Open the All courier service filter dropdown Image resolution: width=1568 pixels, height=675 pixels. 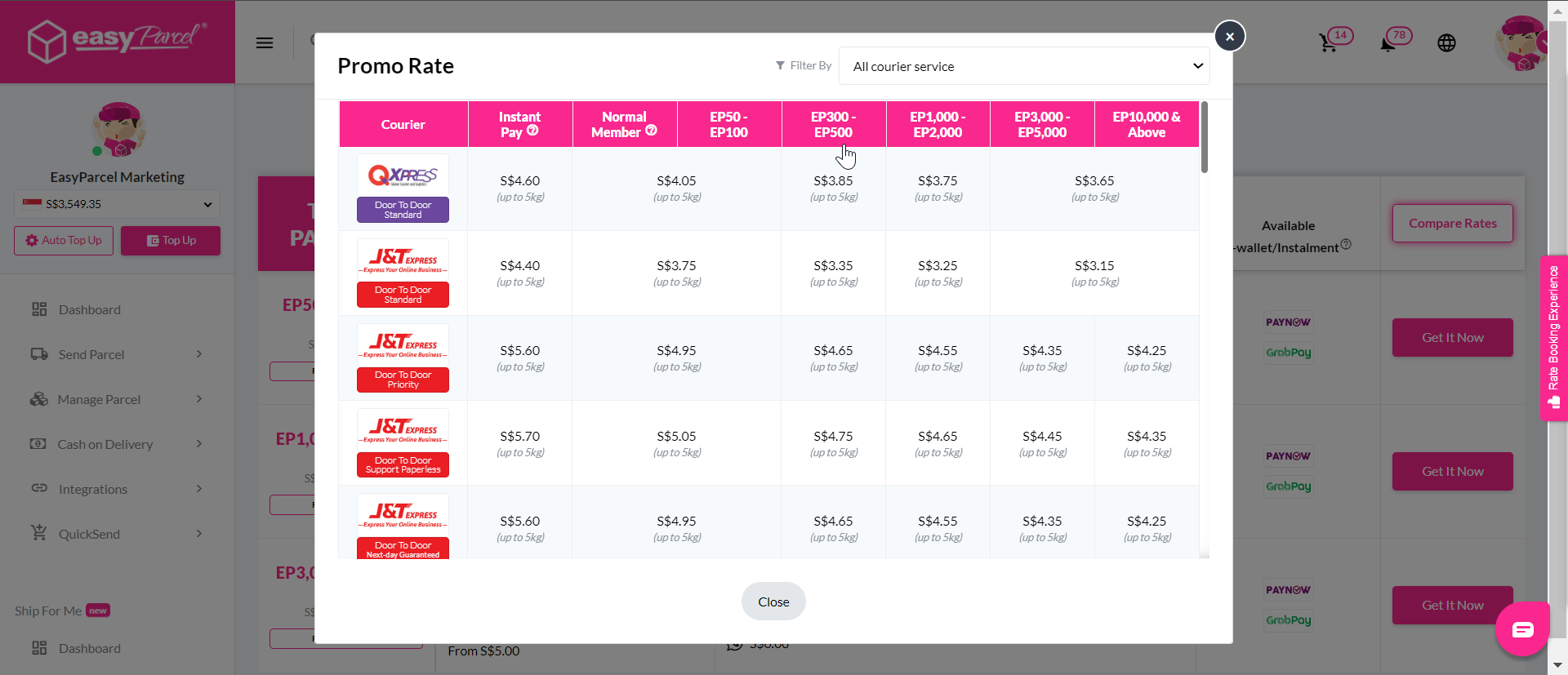(1024, 66)
